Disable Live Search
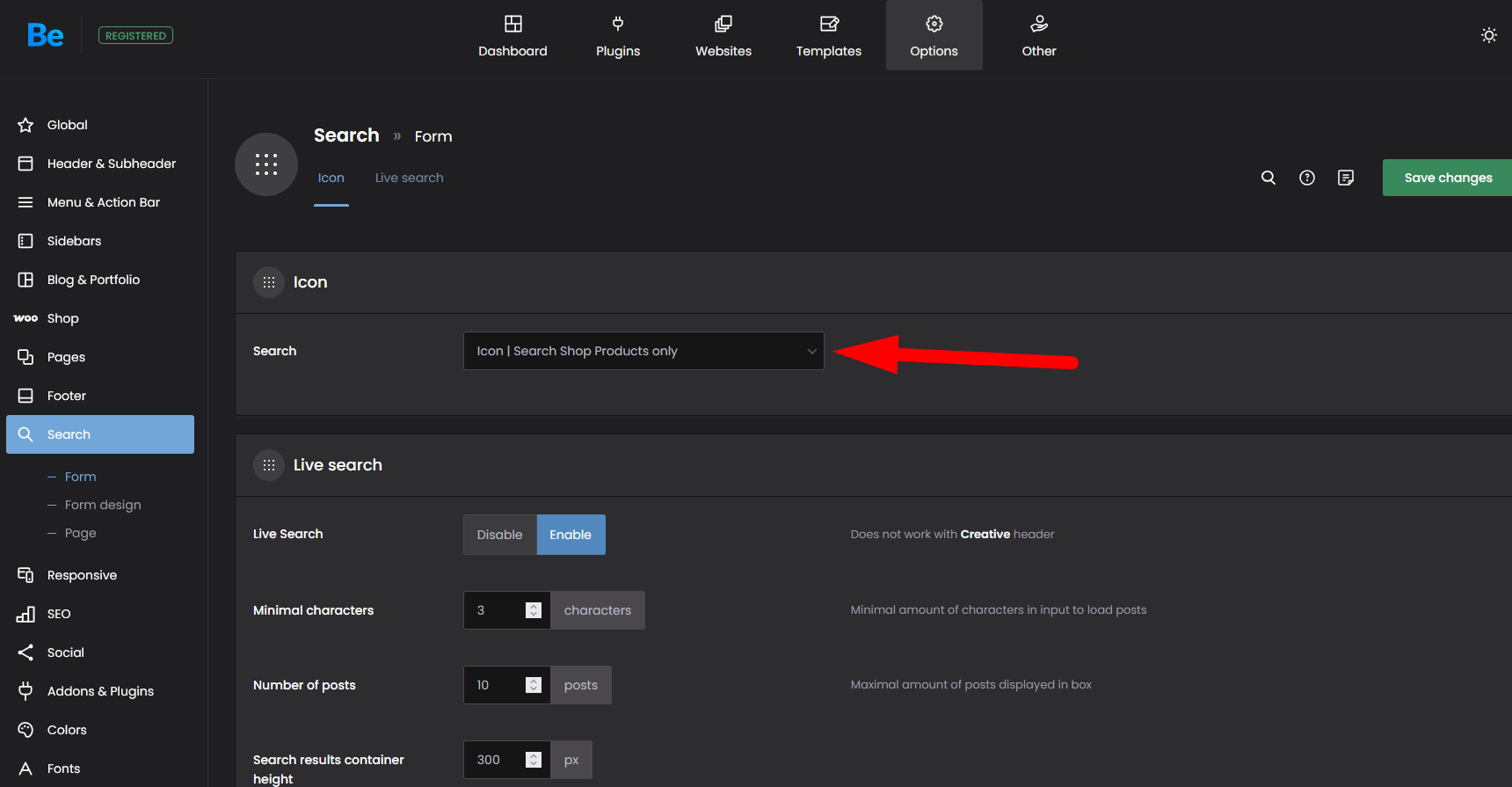The height and width of the screenshot is (787, 1512). pos(499,535)
